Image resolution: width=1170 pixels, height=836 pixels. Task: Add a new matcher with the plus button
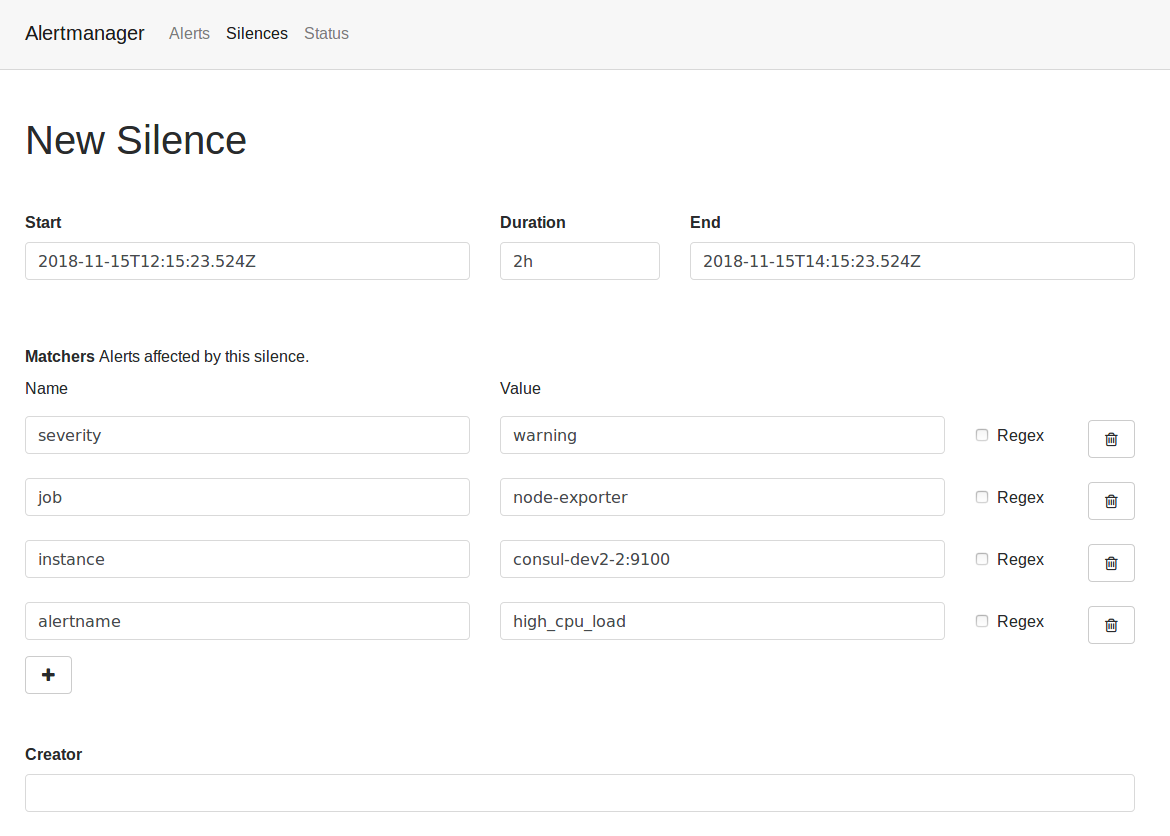(49, 675)
